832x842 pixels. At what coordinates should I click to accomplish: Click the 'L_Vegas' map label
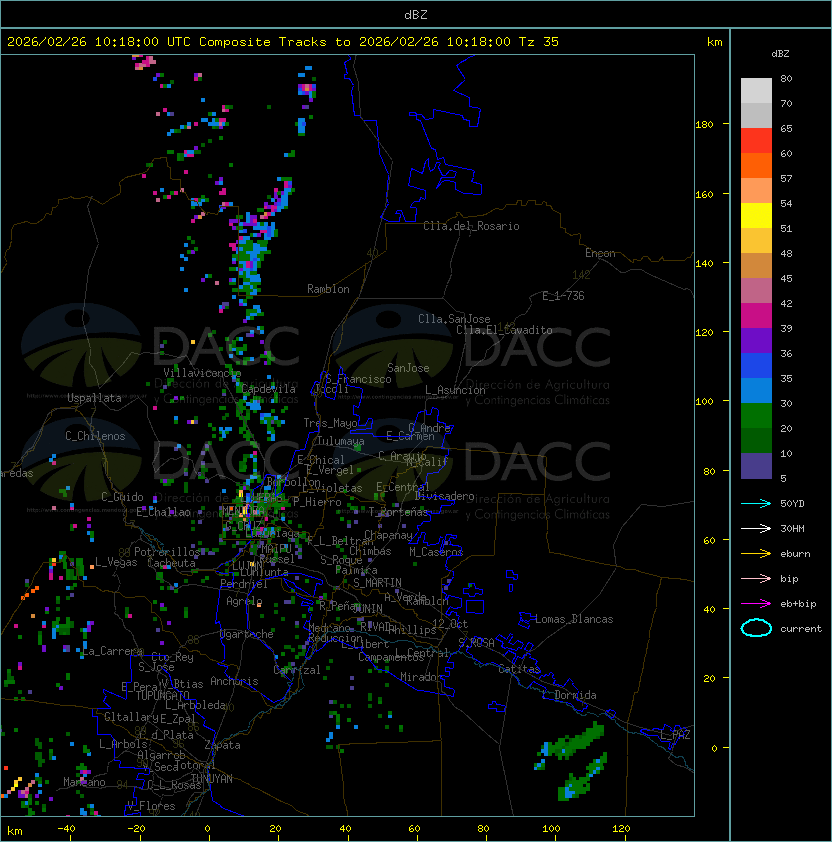pyautogui.click(x=116, y=562)
